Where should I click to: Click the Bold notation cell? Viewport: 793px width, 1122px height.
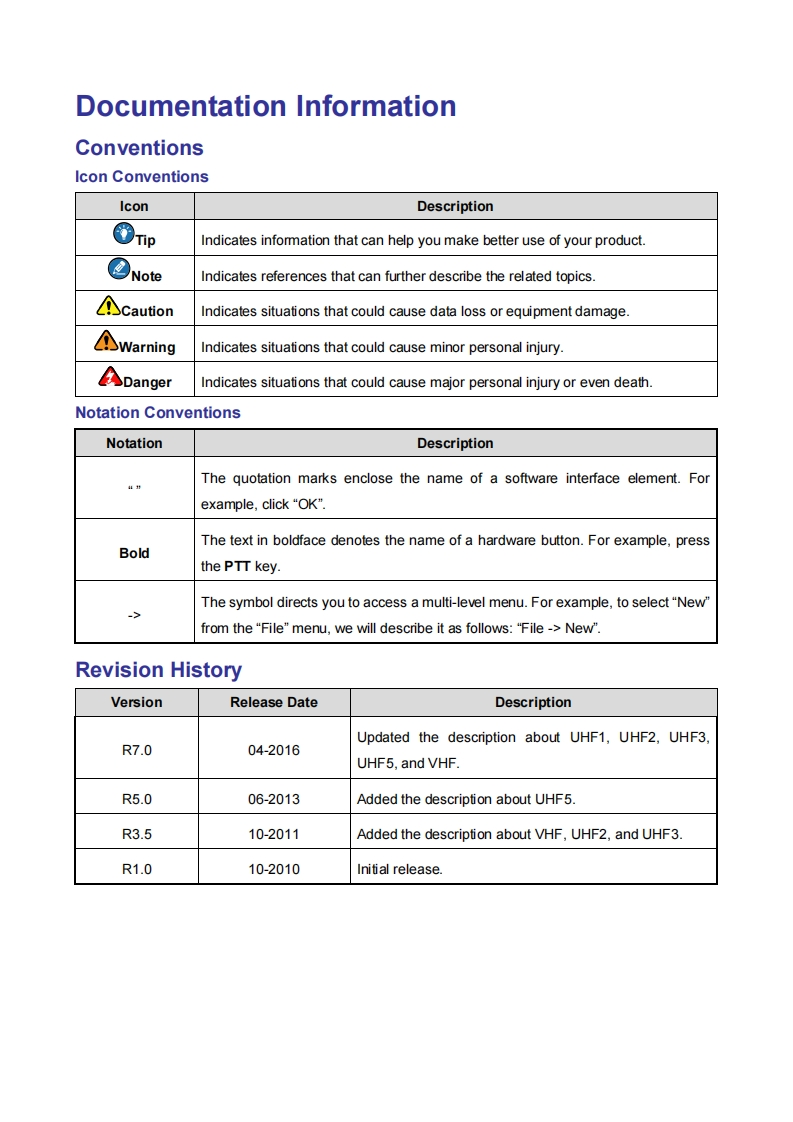pyautogui.click(x=134, y=553)
